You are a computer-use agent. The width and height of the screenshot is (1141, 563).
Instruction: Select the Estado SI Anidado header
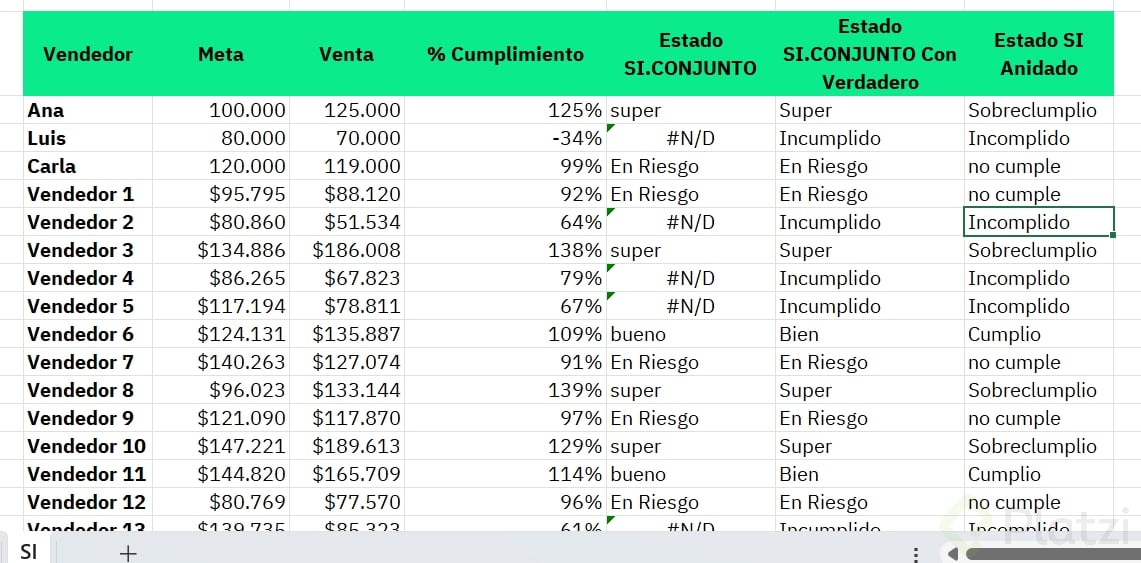pyautogui.click(x=1038, y=54)
